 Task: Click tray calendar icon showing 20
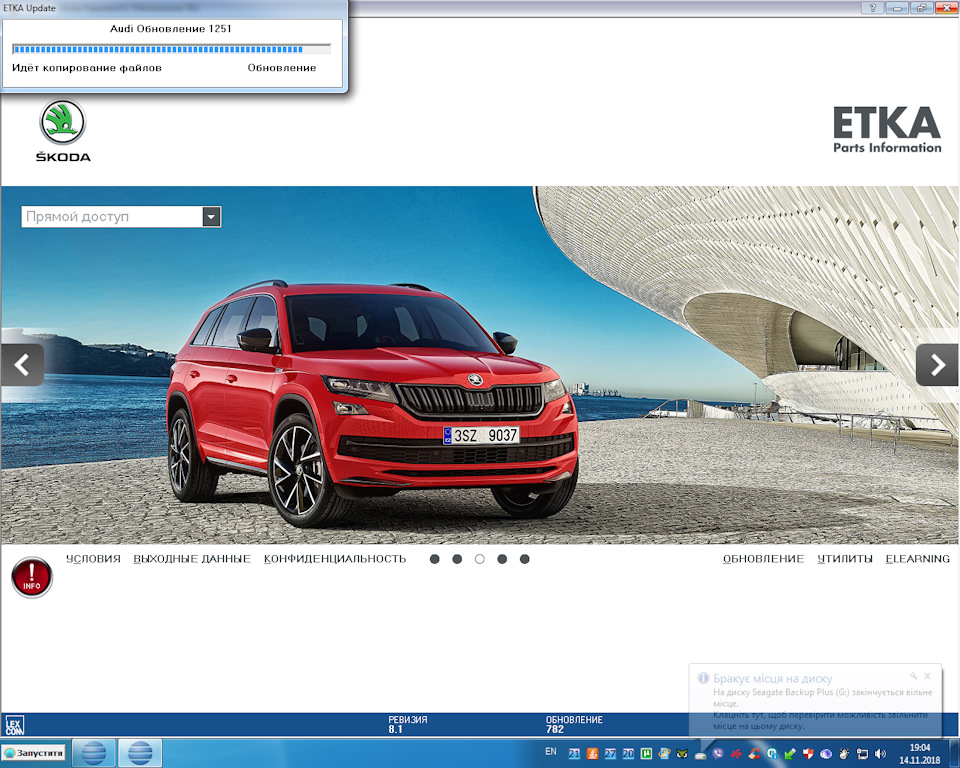(628, 754)
